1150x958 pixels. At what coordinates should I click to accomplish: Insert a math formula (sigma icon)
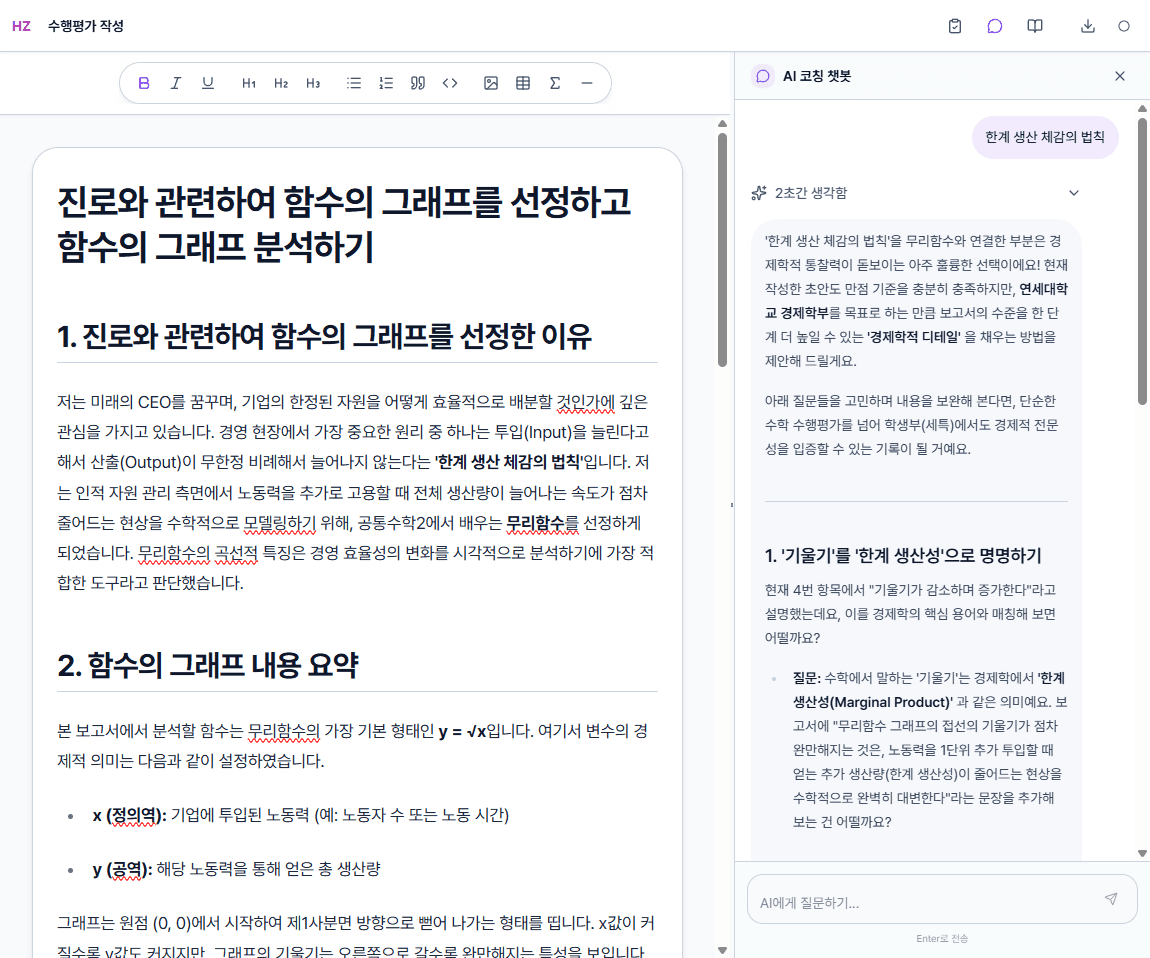pos(555,83)
